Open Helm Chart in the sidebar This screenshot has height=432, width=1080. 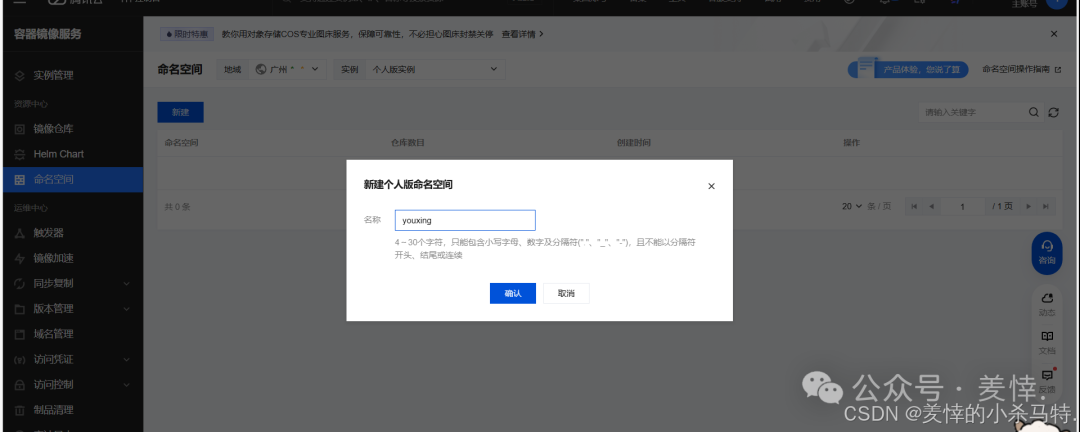point(71,154)
